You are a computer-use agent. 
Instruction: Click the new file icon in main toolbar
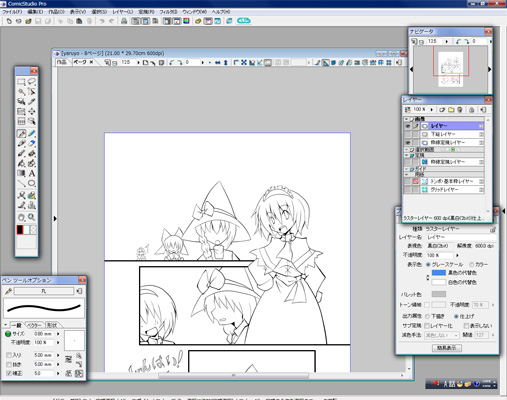[9, 21]
